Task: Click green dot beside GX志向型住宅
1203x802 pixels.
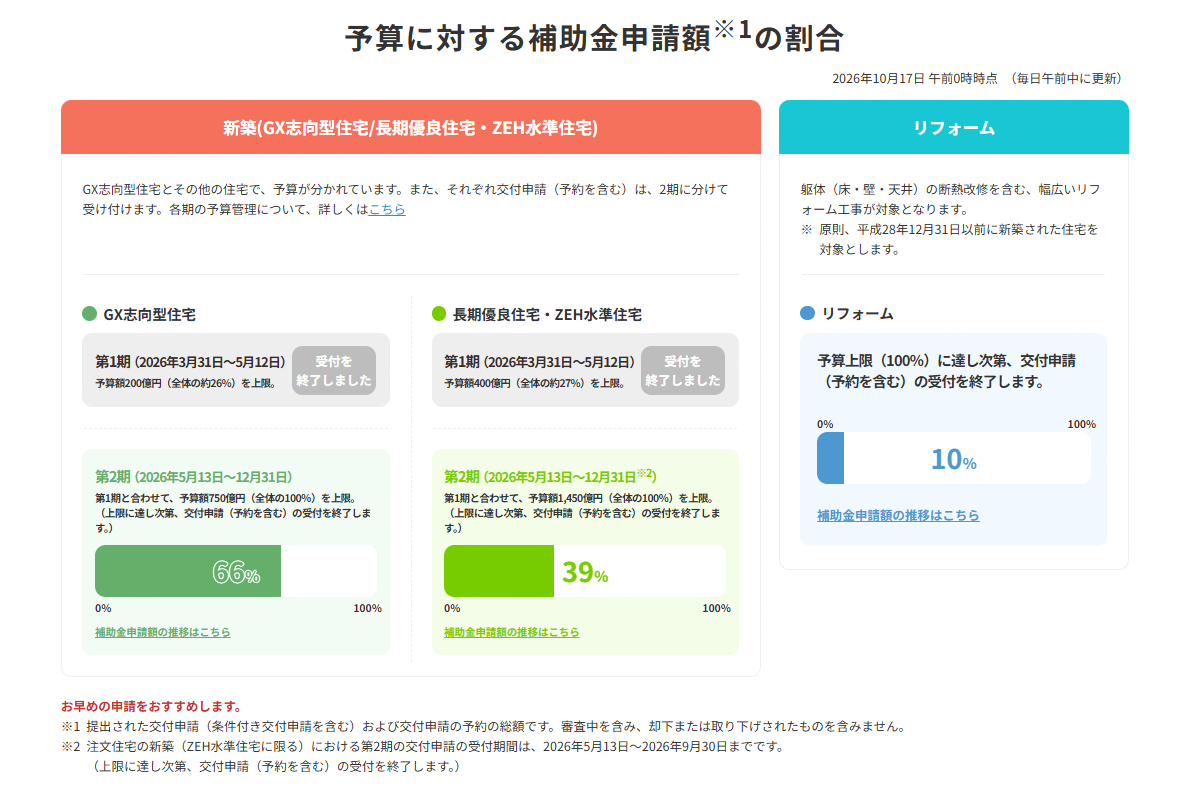Action: click(x=90, y=314)
